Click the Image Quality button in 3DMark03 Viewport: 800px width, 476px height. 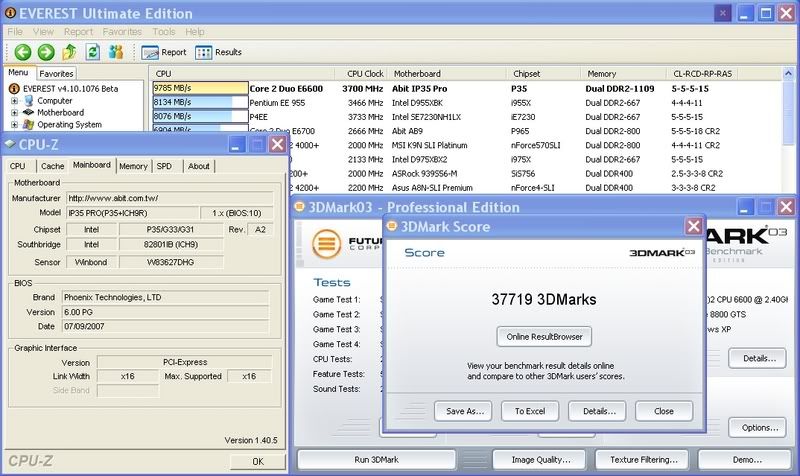(541, 460)
